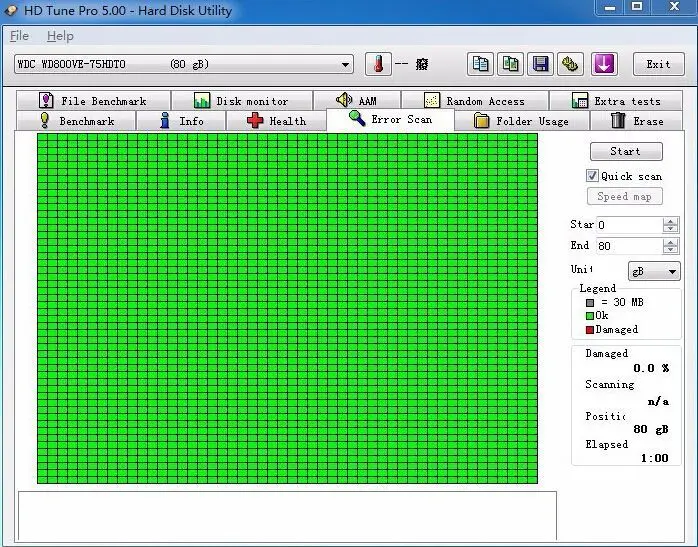Click the purple minimize-to-tray arrow icon
Screen dimensions: 698x547
(x=604, y=64)
